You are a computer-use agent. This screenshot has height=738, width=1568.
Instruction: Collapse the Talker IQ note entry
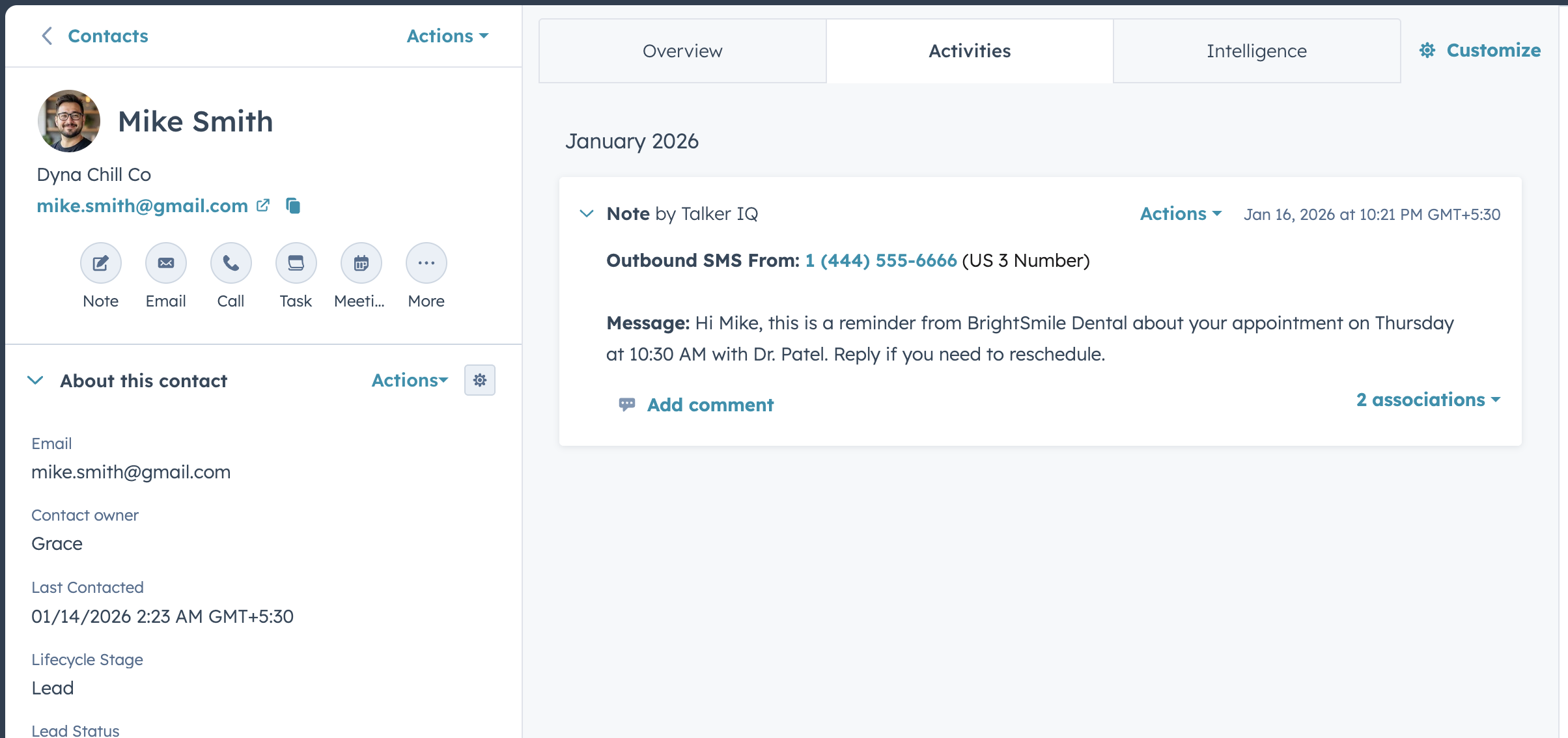coord(587,213)
